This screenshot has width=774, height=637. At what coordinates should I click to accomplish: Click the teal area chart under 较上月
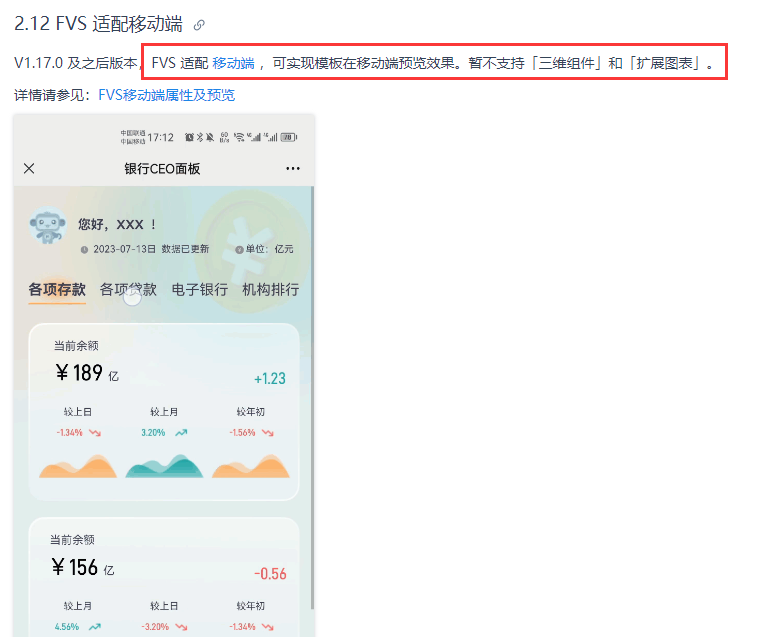point(164,466)
